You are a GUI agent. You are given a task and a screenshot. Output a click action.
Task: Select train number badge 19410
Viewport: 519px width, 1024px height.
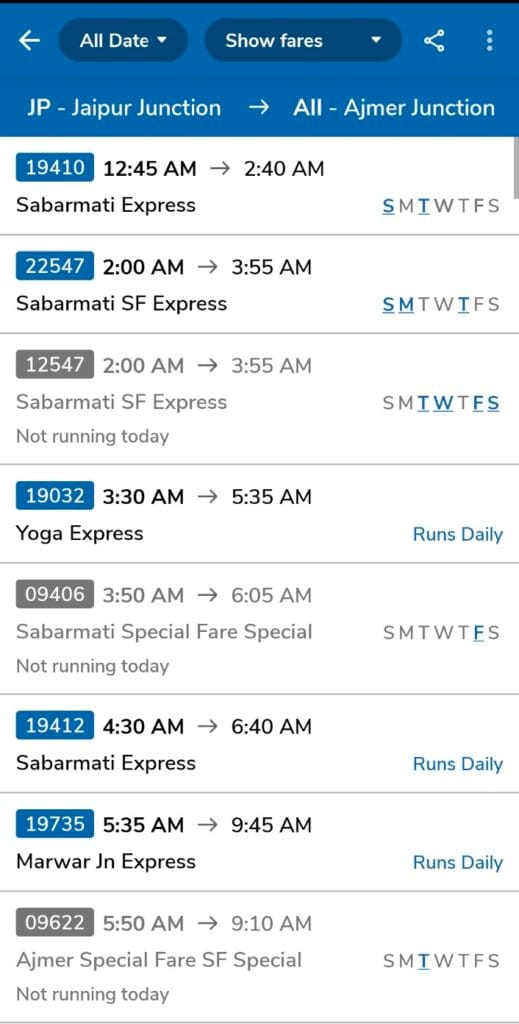point(55,168)
